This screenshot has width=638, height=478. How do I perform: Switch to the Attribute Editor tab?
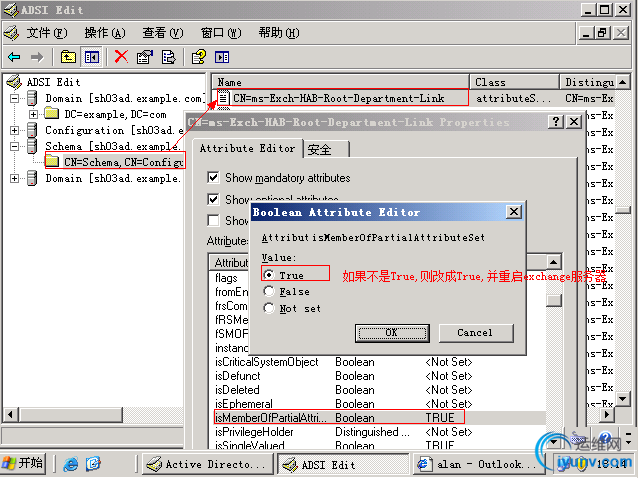point(247,148)
